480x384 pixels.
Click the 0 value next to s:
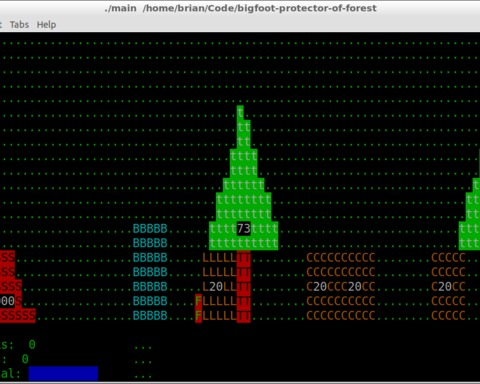point(32,344)
